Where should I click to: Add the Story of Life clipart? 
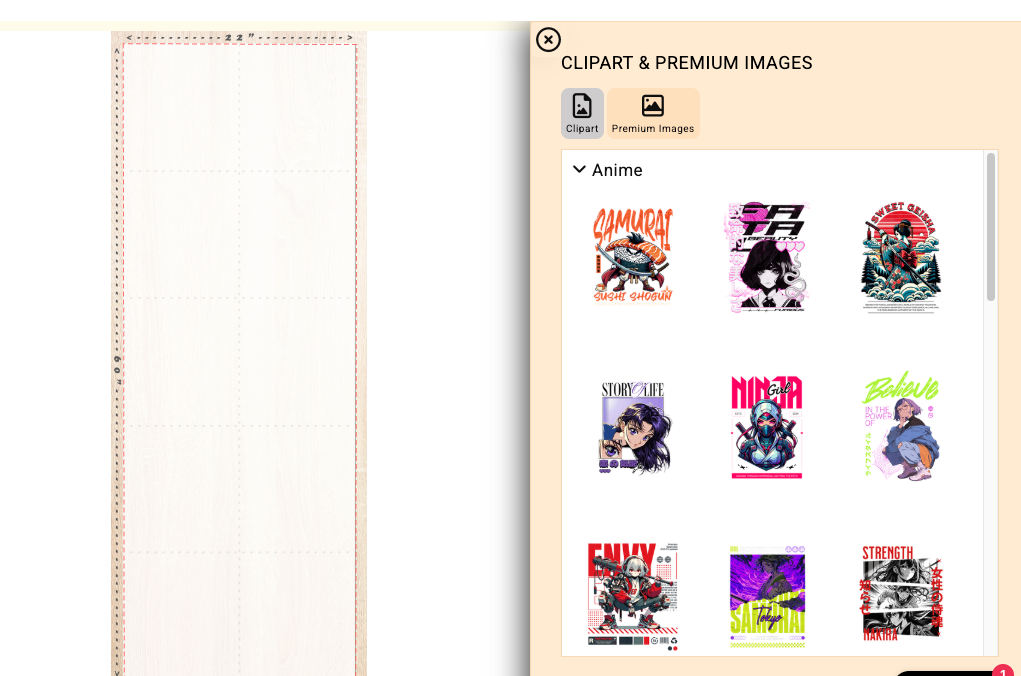coord(632,427)
